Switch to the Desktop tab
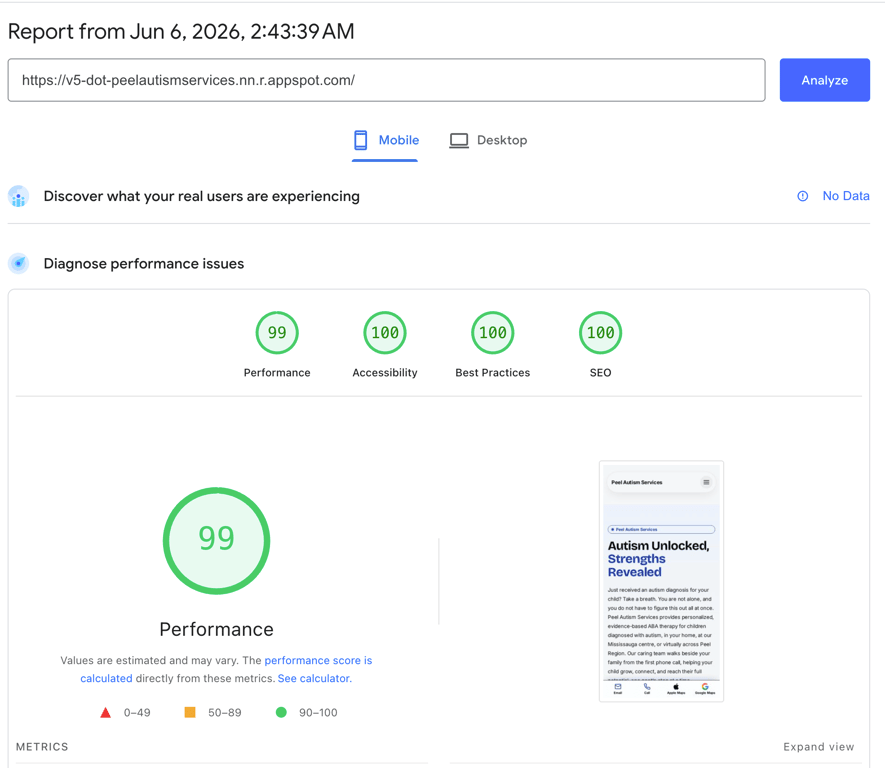 [488, 141]
